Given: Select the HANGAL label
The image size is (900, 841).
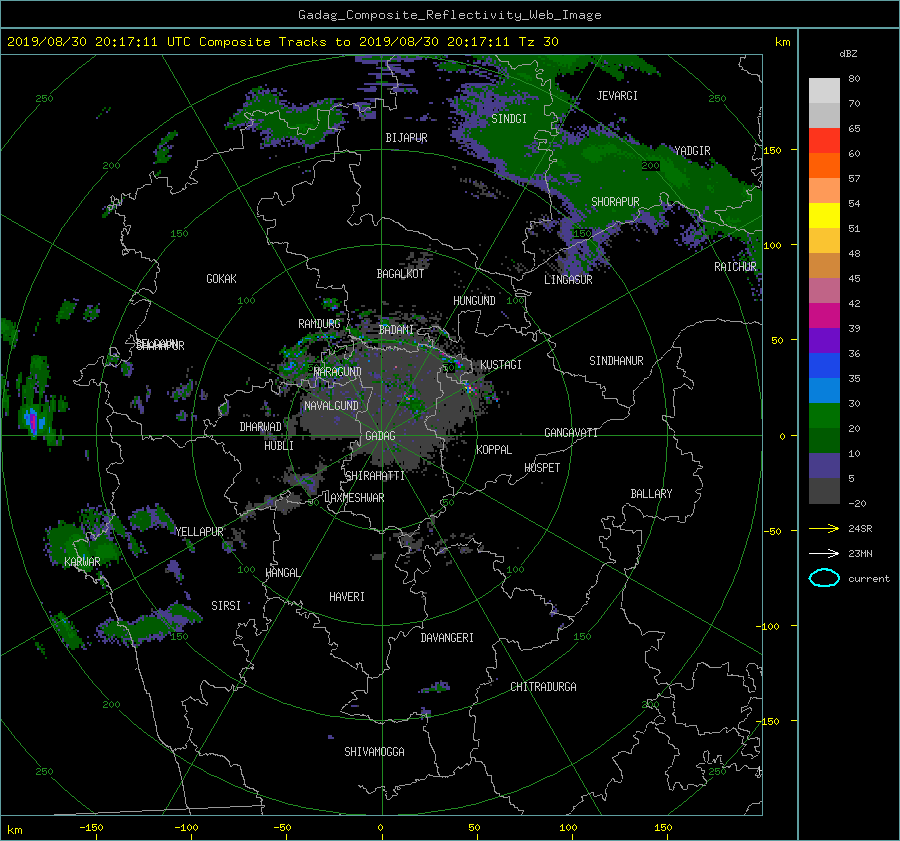Looking at the screenshot, I should click(282, 573).
